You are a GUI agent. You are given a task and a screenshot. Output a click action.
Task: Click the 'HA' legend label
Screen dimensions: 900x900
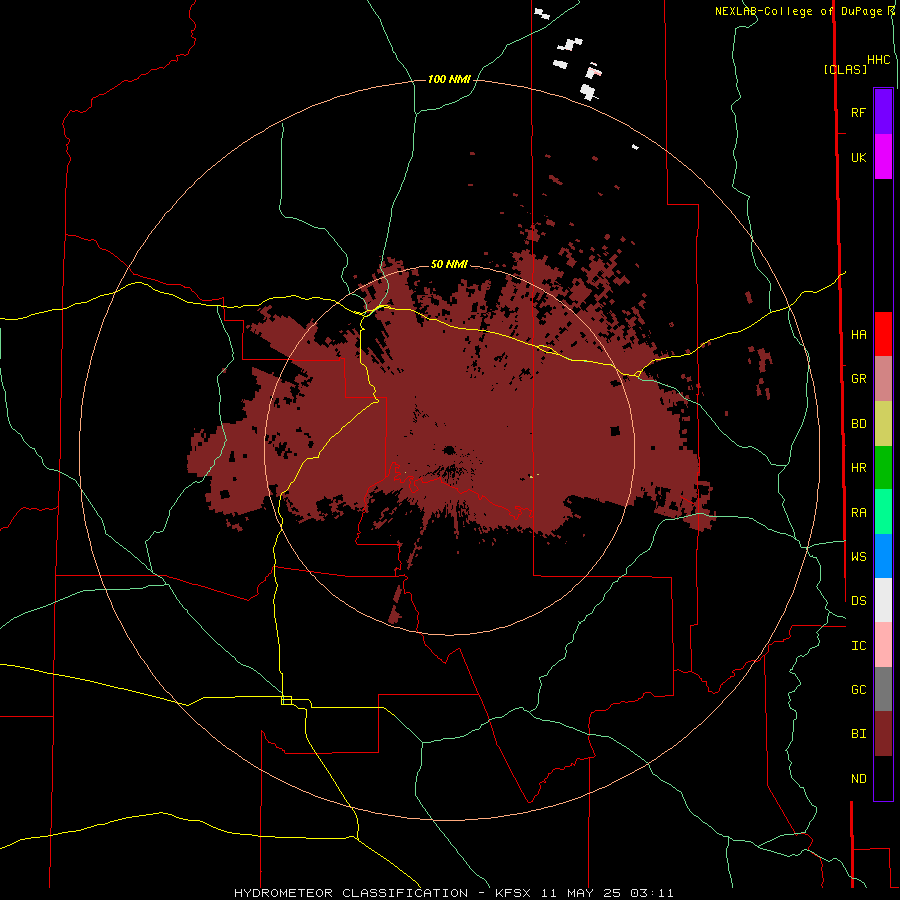pos(858,334)
